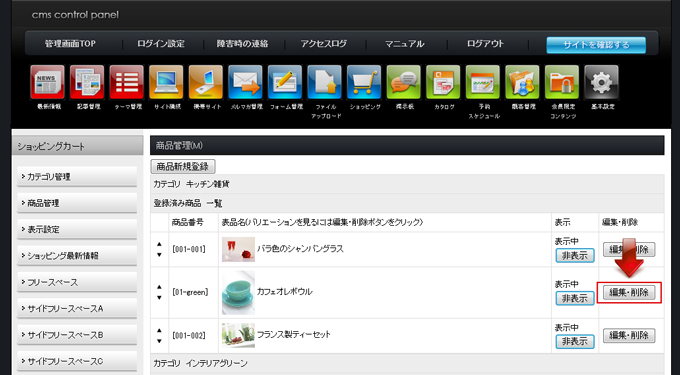Open the 掲示板 bulletin board icon
This screenshot has height=375, width=680.
pyautogui.click(x=403, y=82)
